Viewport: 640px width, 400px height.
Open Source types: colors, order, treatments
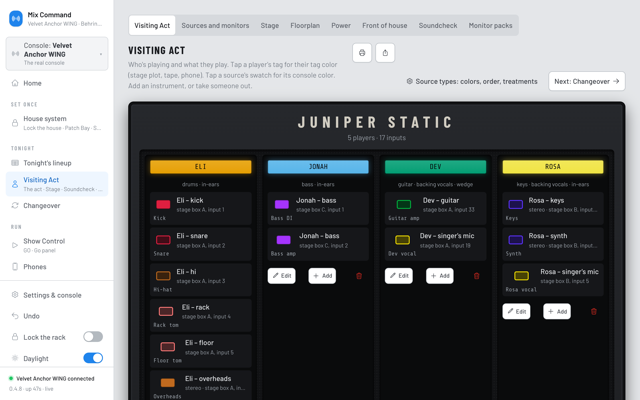pos(472,81)
